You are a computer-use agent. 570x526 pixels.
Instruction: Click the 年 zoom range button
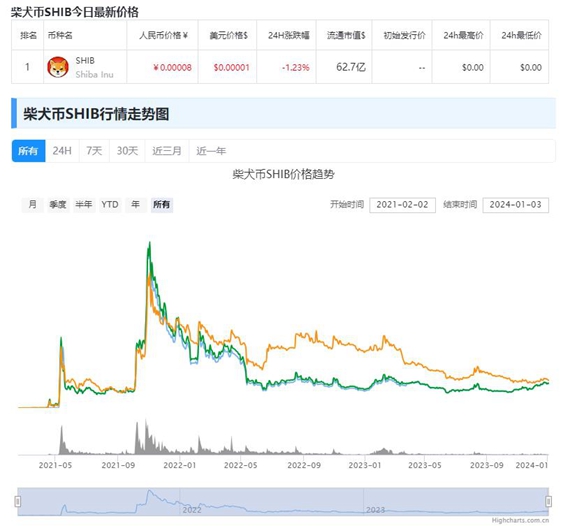136,205
